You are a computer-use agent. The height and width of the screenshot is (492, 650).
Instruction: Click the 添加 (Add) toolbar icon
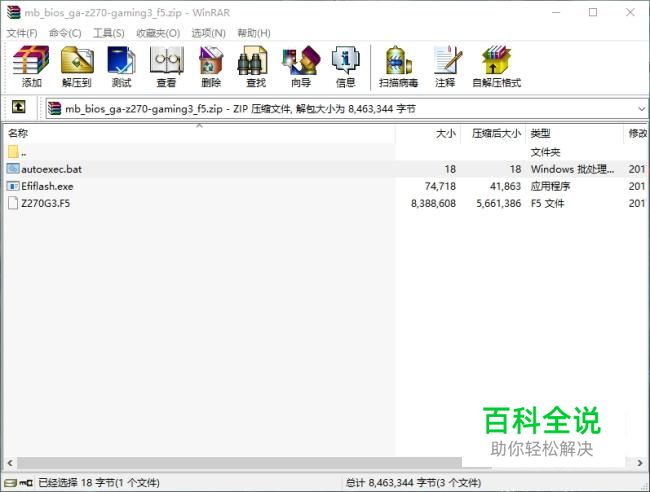point(31,67)
